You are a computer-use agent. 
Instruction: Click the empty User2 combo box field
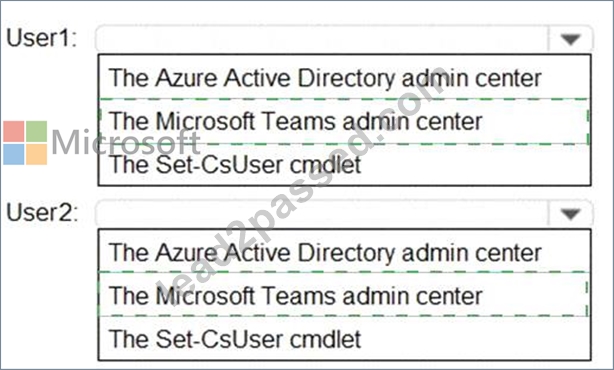pyautogui.click(x=323, y=213)
